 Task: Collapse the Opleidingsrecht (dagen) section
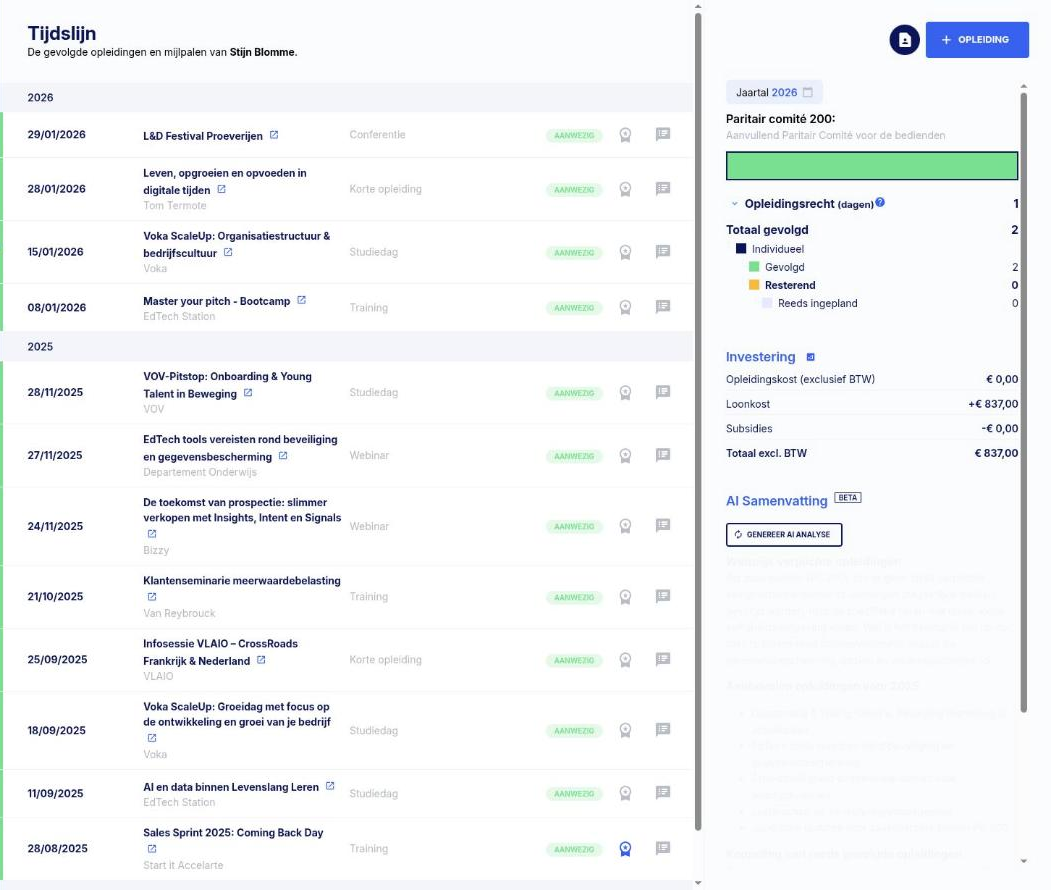click(x=735, y=204)
